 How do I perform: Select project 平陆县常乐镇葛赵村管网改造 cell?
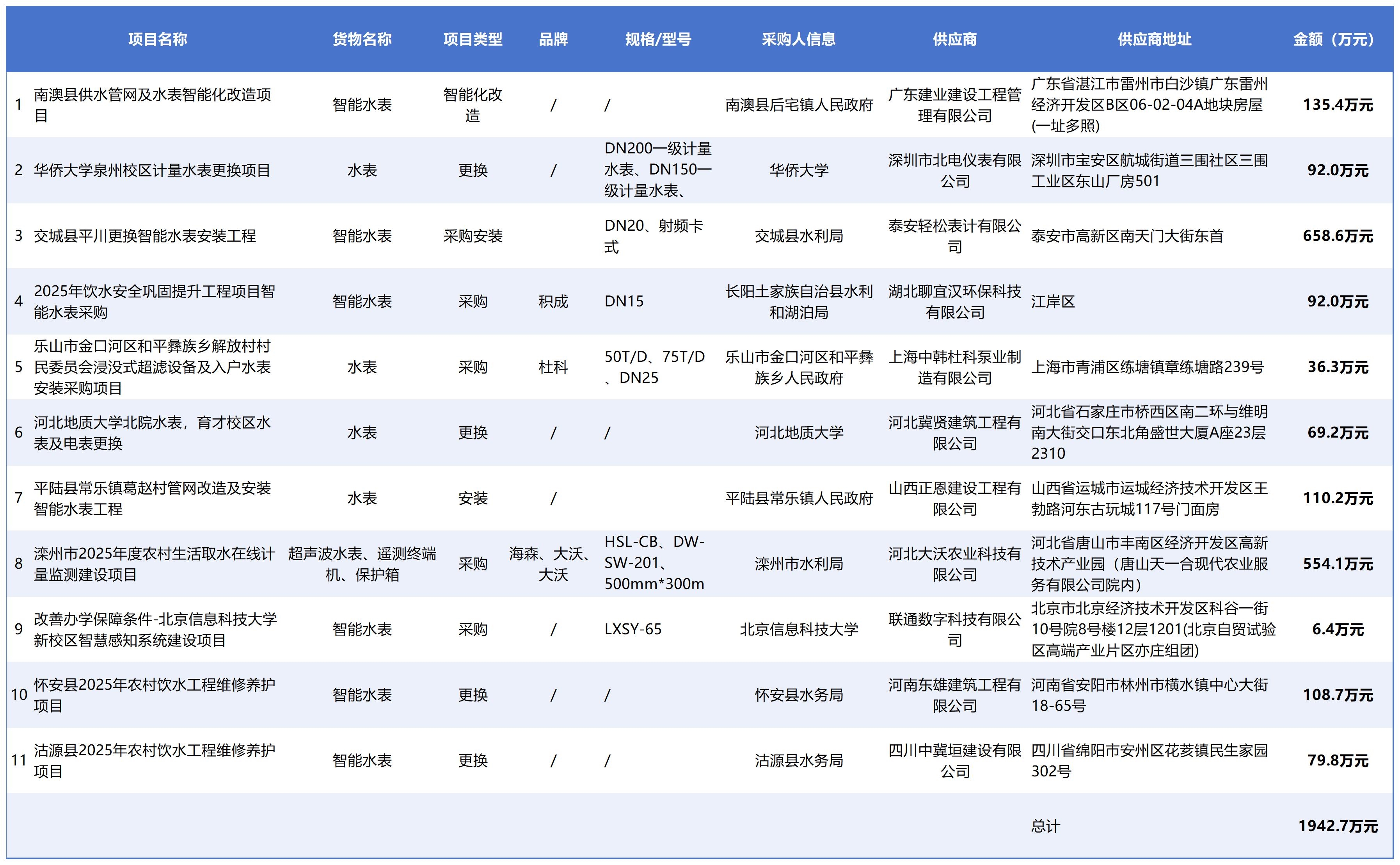[152, 498]
